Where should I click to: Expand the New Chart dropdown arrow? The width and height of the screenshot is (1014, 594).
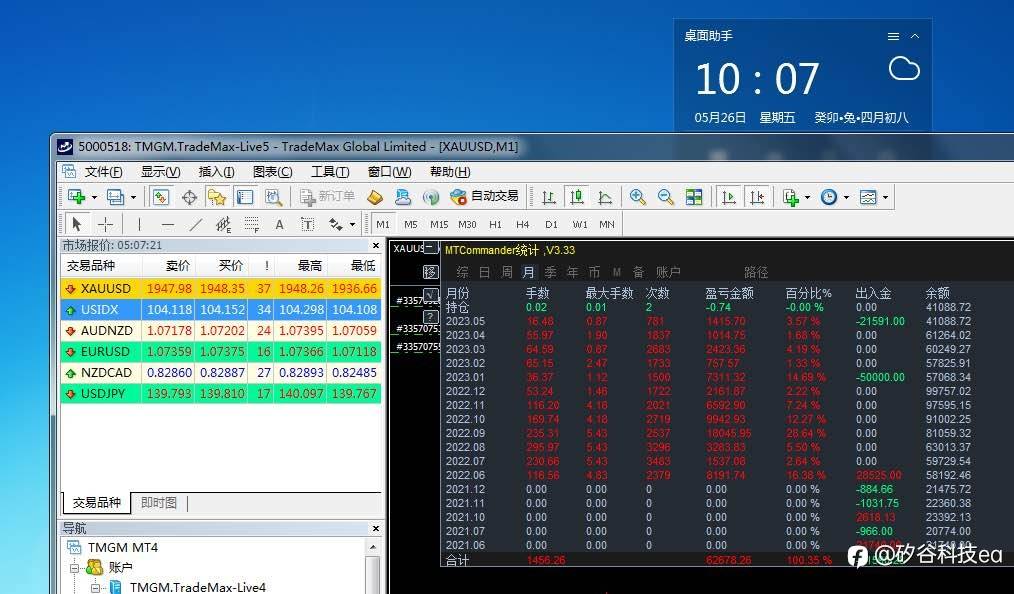[94, 197]
